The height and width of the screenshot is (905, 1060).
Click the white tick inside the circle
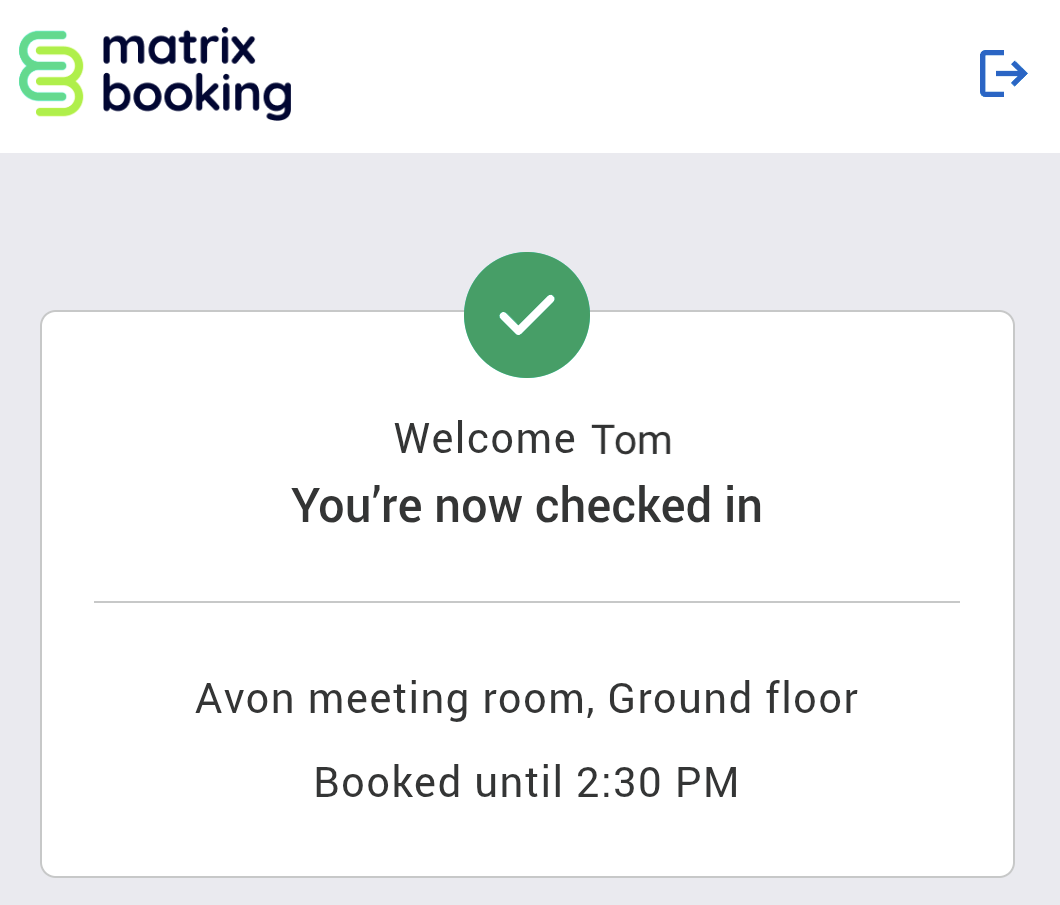pyautogui.click(x=527, y=314)
